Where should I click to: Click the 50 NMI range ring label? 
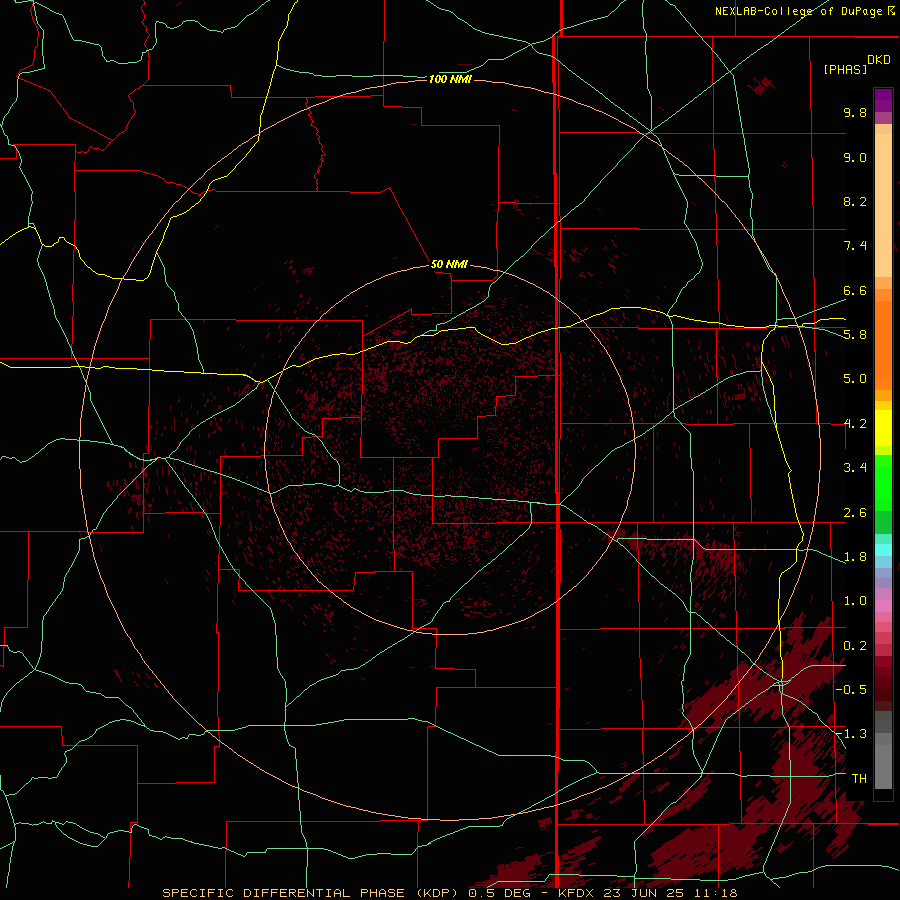(x=449, y=264)
